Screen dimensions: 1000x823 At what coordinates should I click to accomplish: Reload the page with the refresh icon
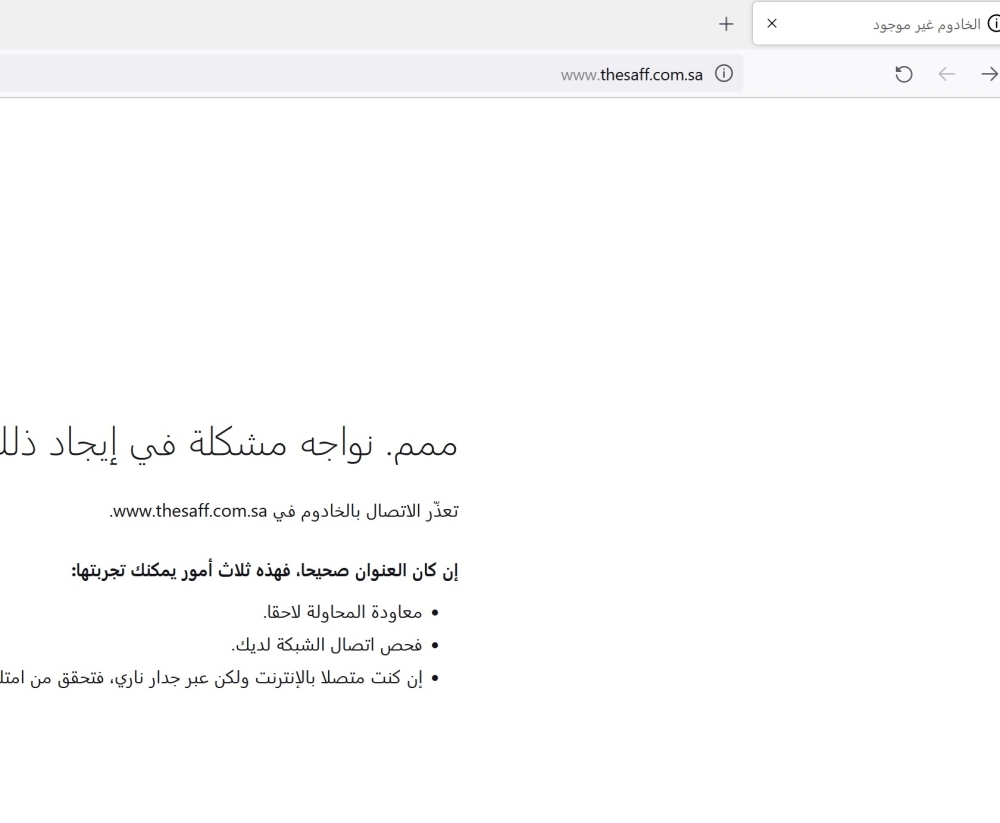[x=903, y=74]
